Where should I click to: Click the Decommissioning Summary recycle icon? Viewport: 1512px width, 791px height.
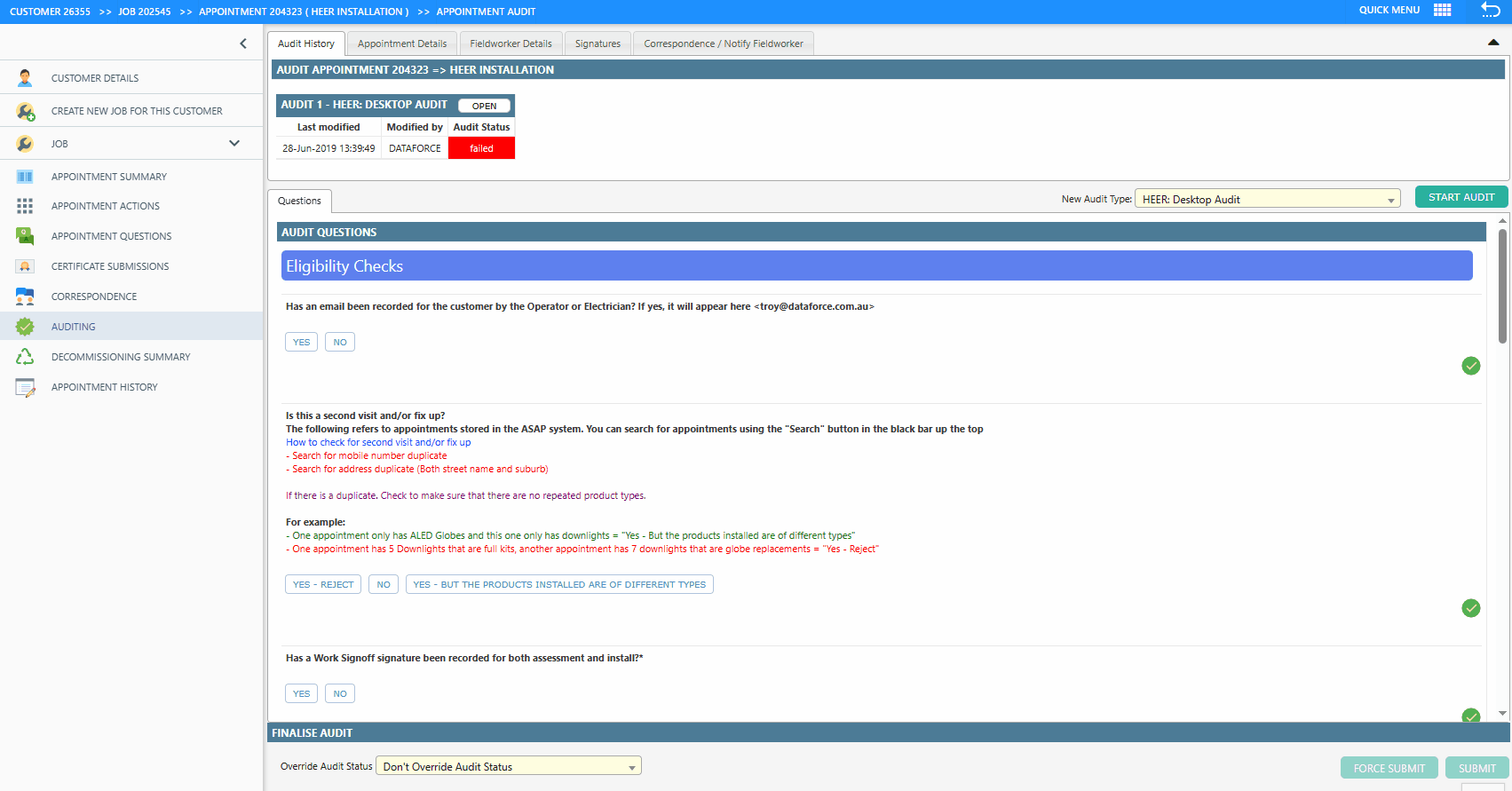pyautogui.click(x=25, y=357)
